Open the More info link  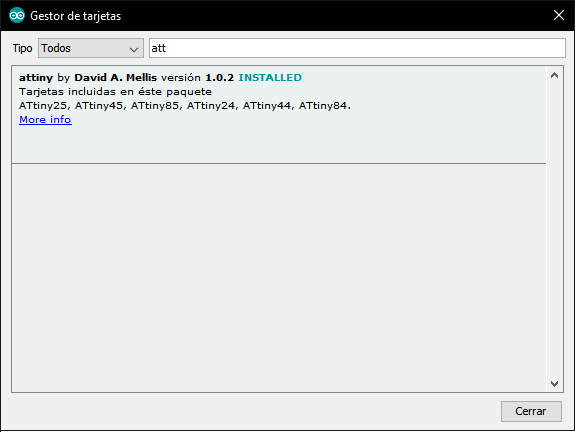point(45,120)
